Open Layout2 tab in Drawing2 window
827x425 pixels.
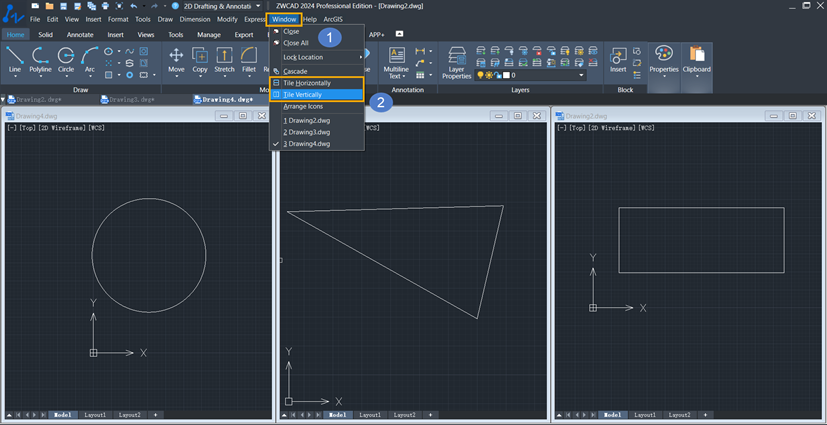[679, 415]
